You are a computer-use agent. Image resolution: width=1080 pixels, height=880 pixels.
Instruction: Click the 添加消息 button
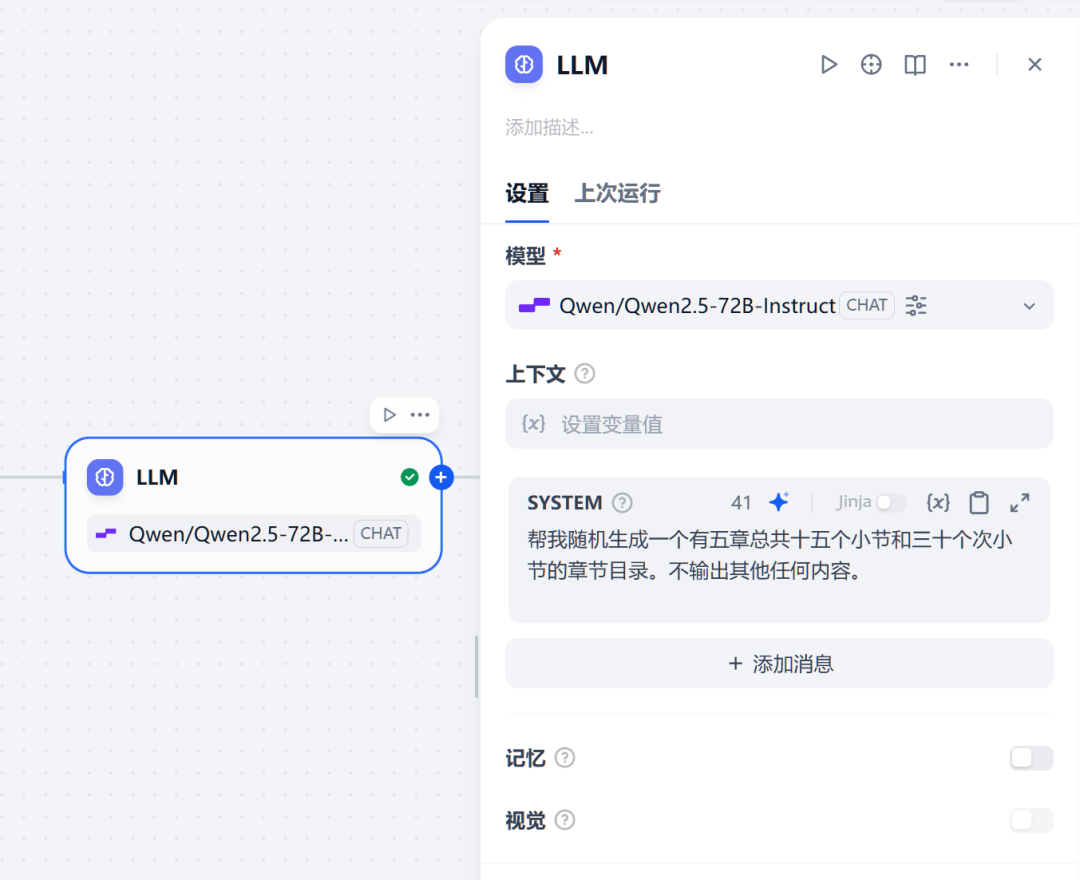779,663
